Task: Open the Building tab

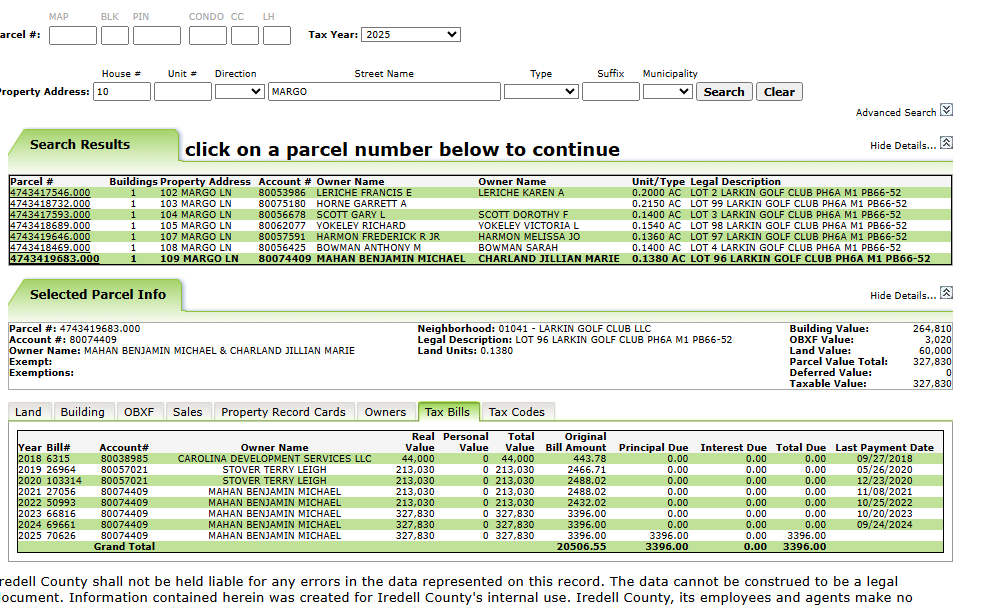Action: tap(82, 412)
